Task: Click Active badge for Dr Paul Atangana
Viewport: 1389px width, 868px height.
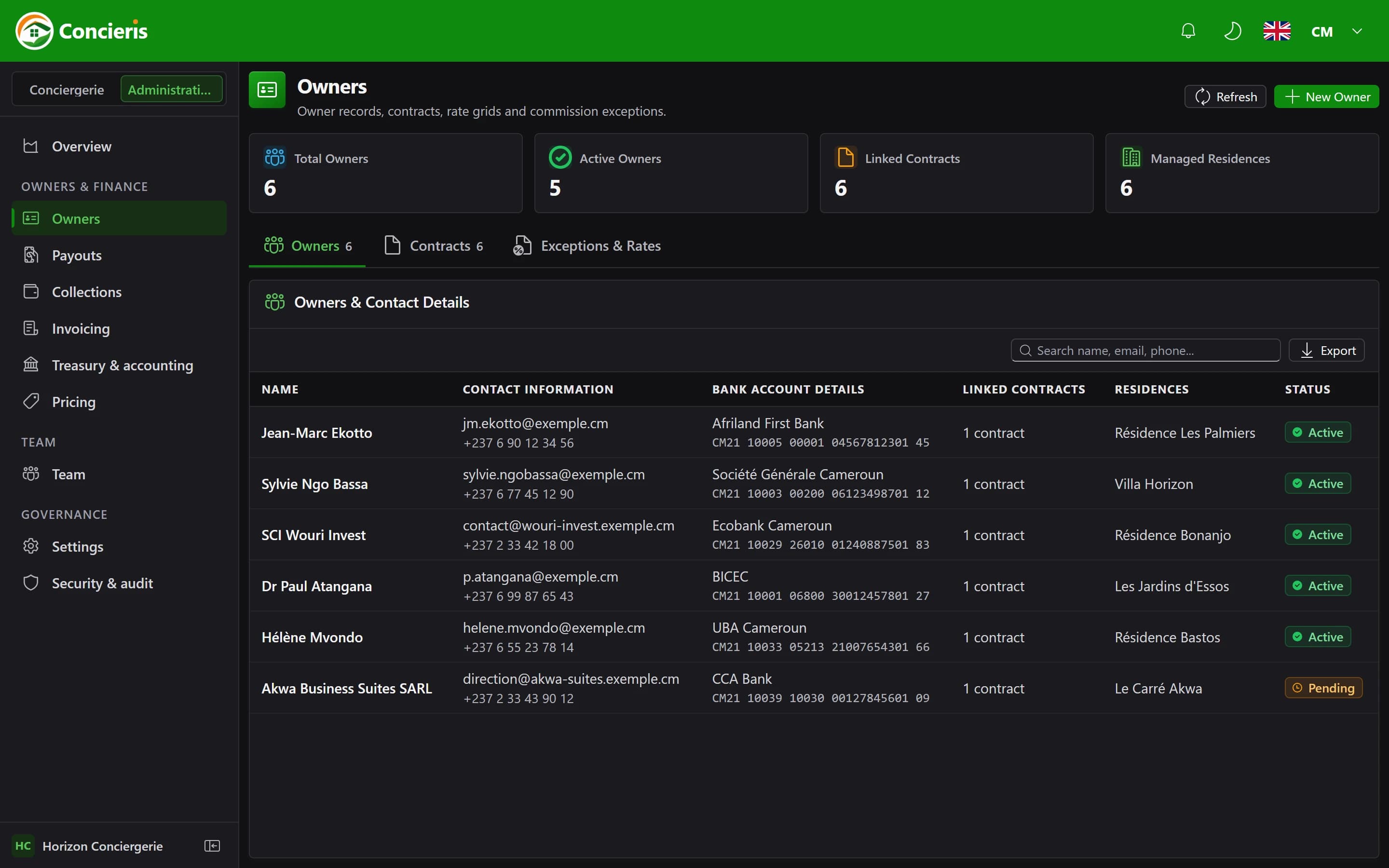Action: coord(1318,585)
